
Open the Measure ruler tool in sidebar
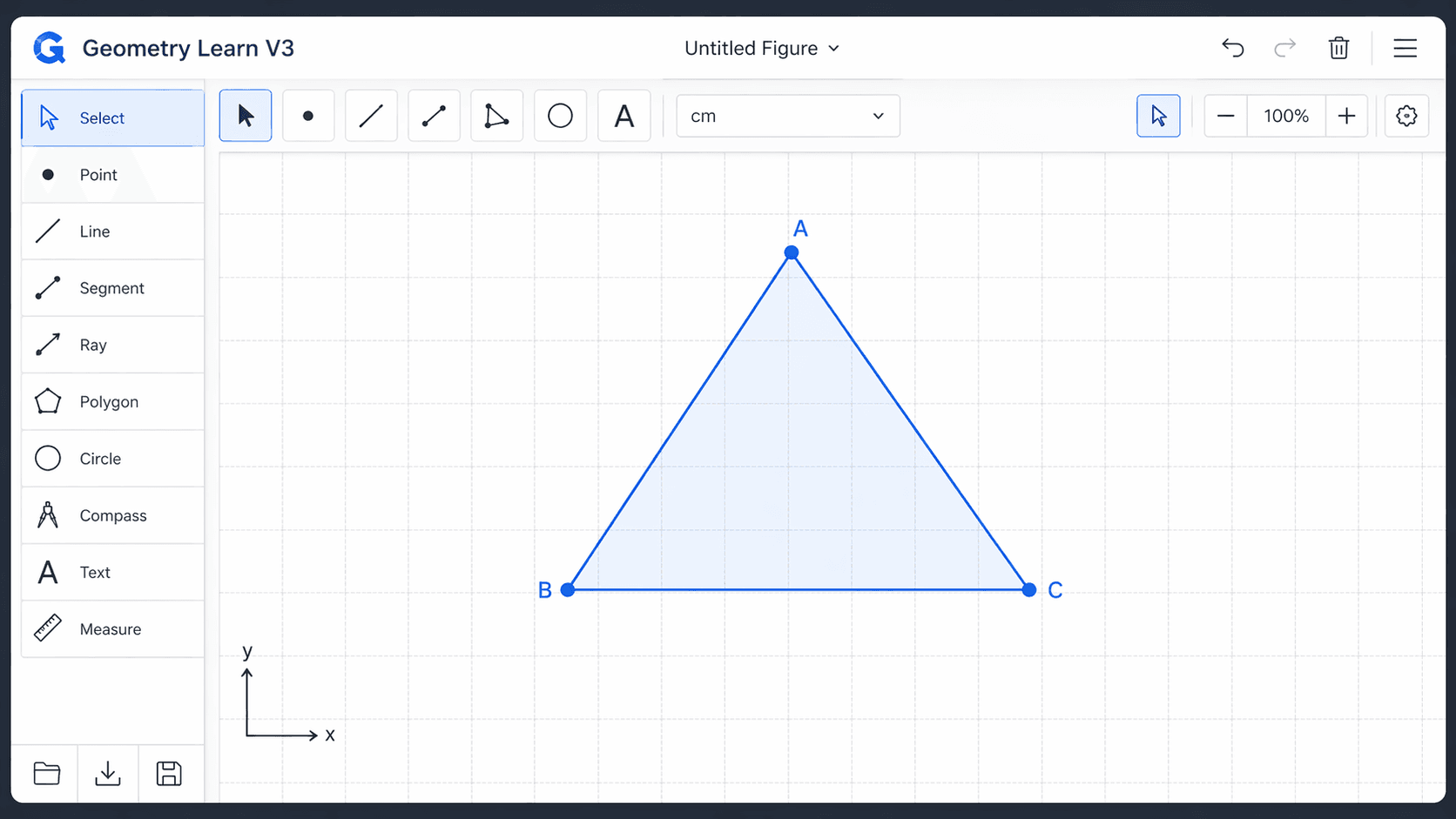(113, 629)
